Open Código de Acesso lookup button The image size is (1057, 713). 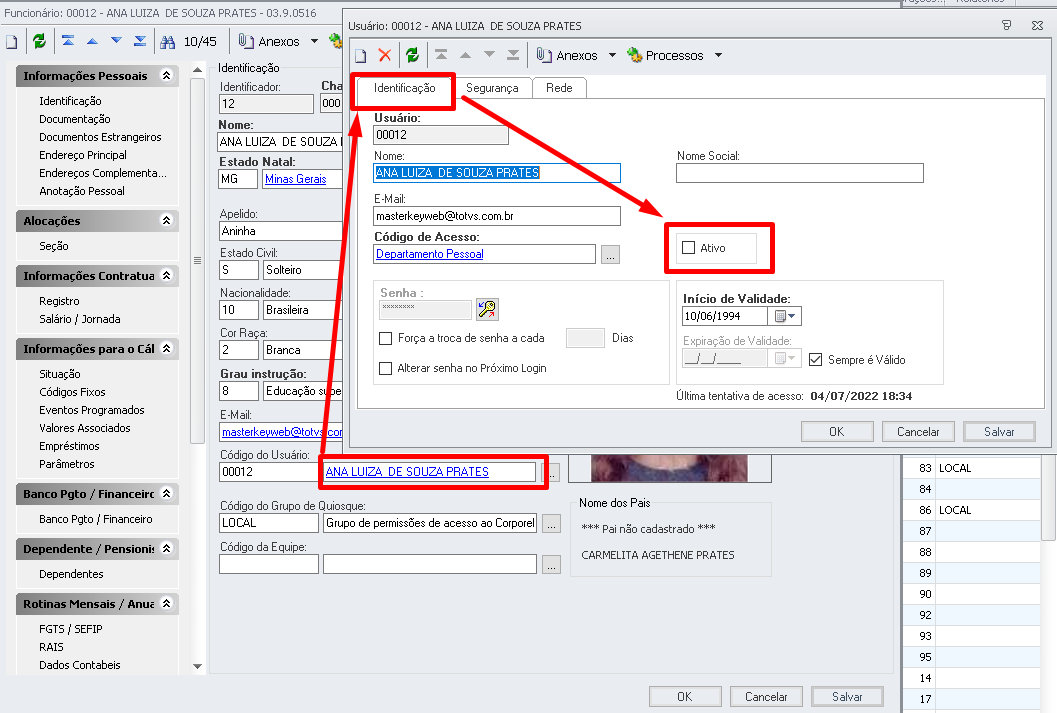click(610, 255)
